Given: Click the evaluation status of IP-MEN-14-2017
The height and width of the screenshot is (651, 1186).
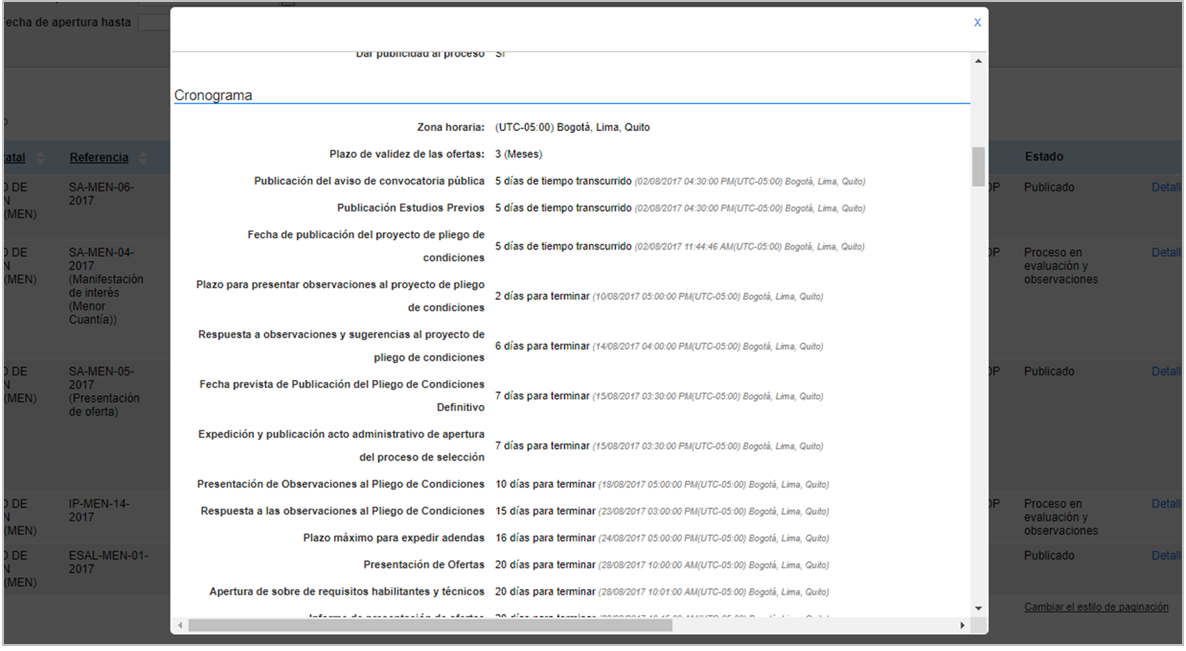Looking at the screenshot, I should [1061, 517].
